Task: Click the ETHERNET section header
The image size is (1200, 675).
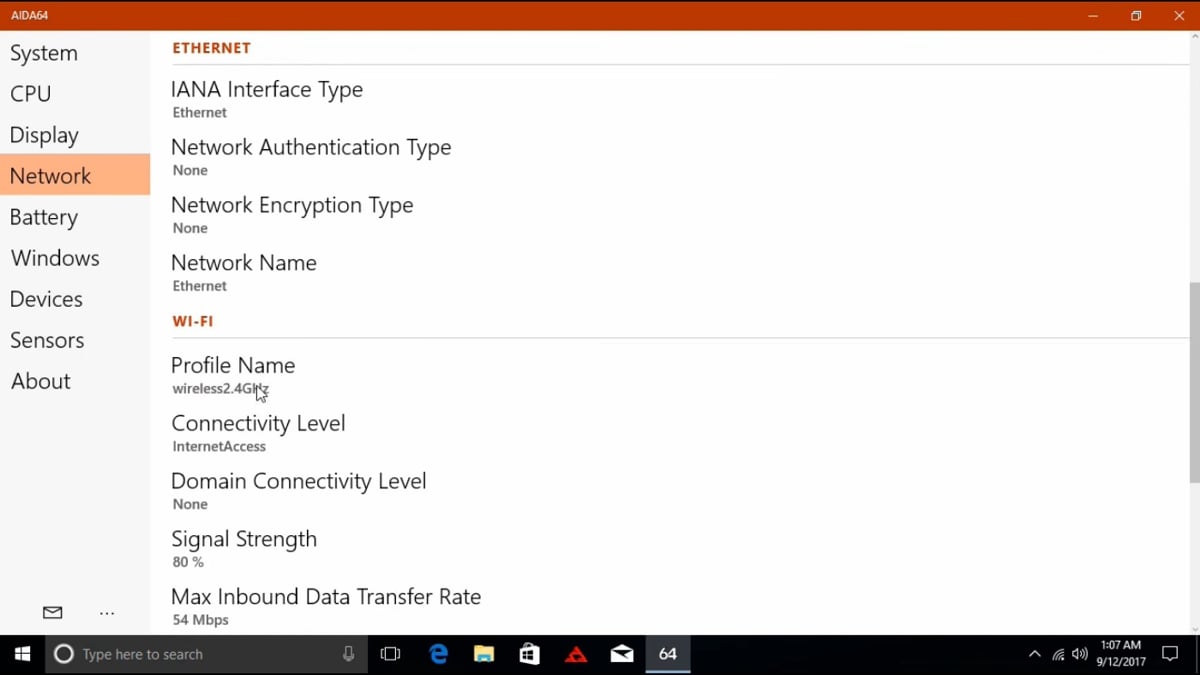Action: pyautogui.click(x=211, y=48)
